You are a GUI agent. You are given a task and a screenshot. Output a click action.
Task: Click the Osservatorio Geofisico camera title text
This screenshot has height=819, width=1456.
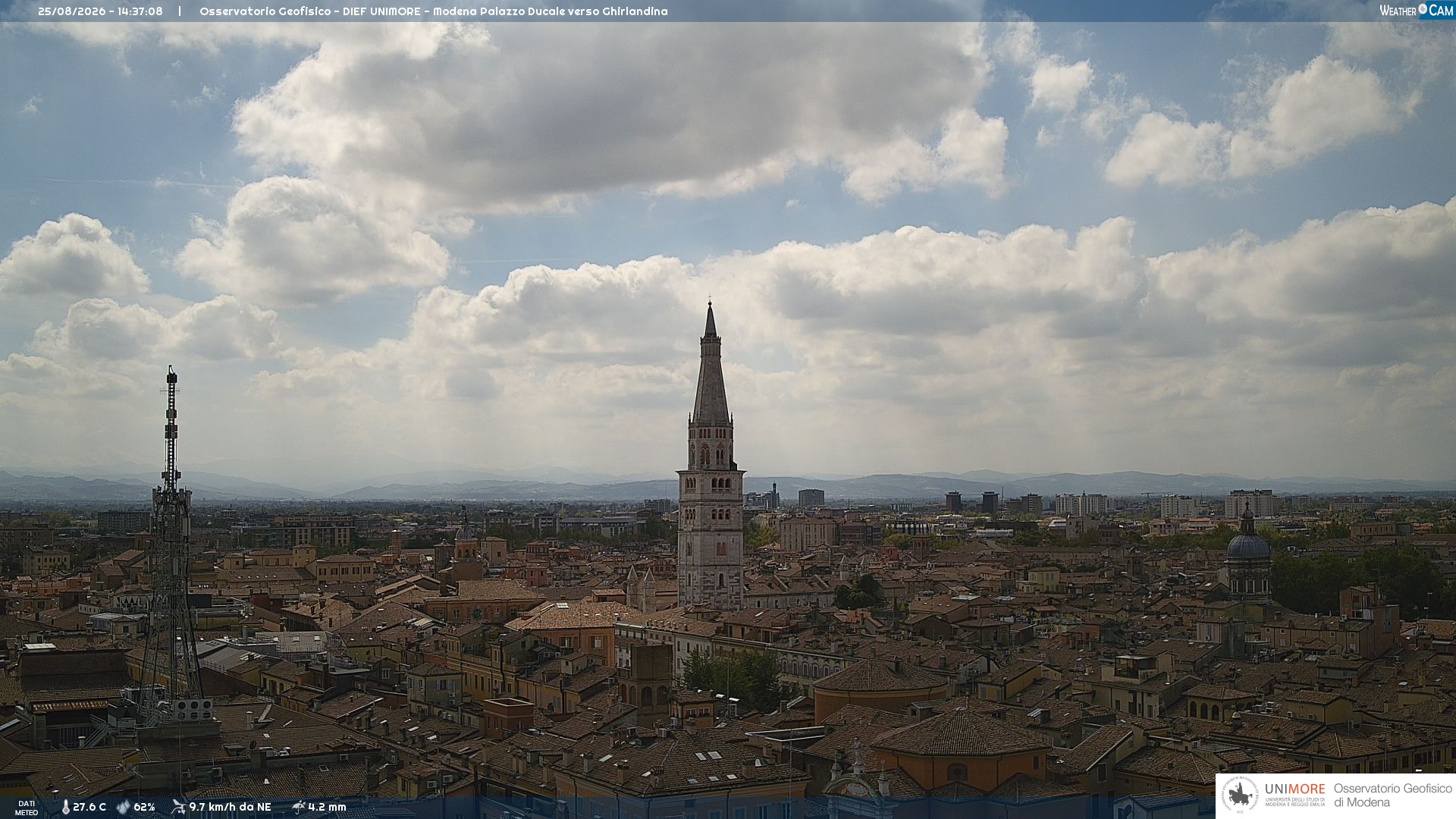click(434, 11)
